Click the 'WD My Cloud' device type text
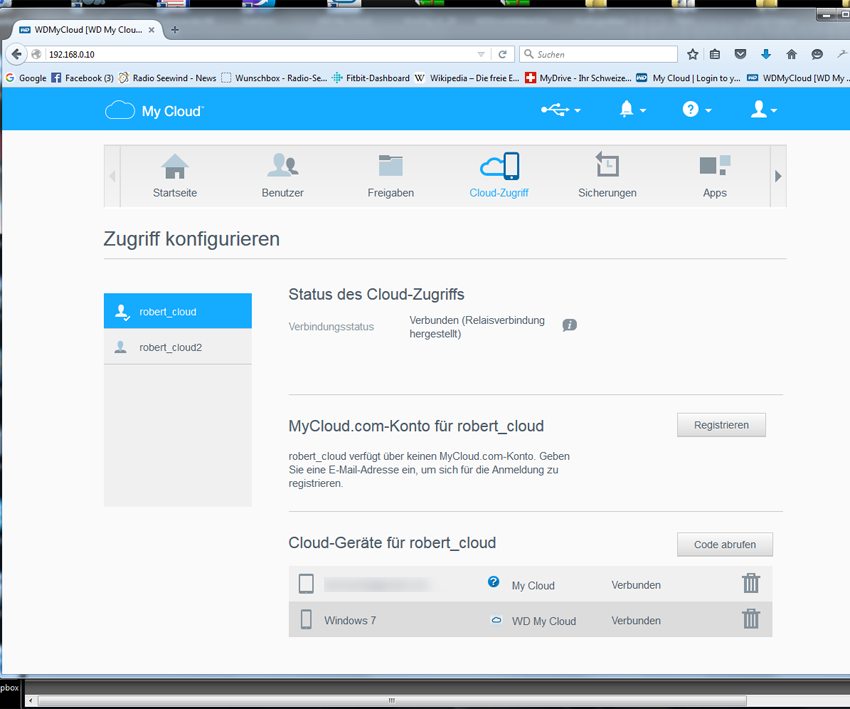850x709 pixels. click(544, 621)
